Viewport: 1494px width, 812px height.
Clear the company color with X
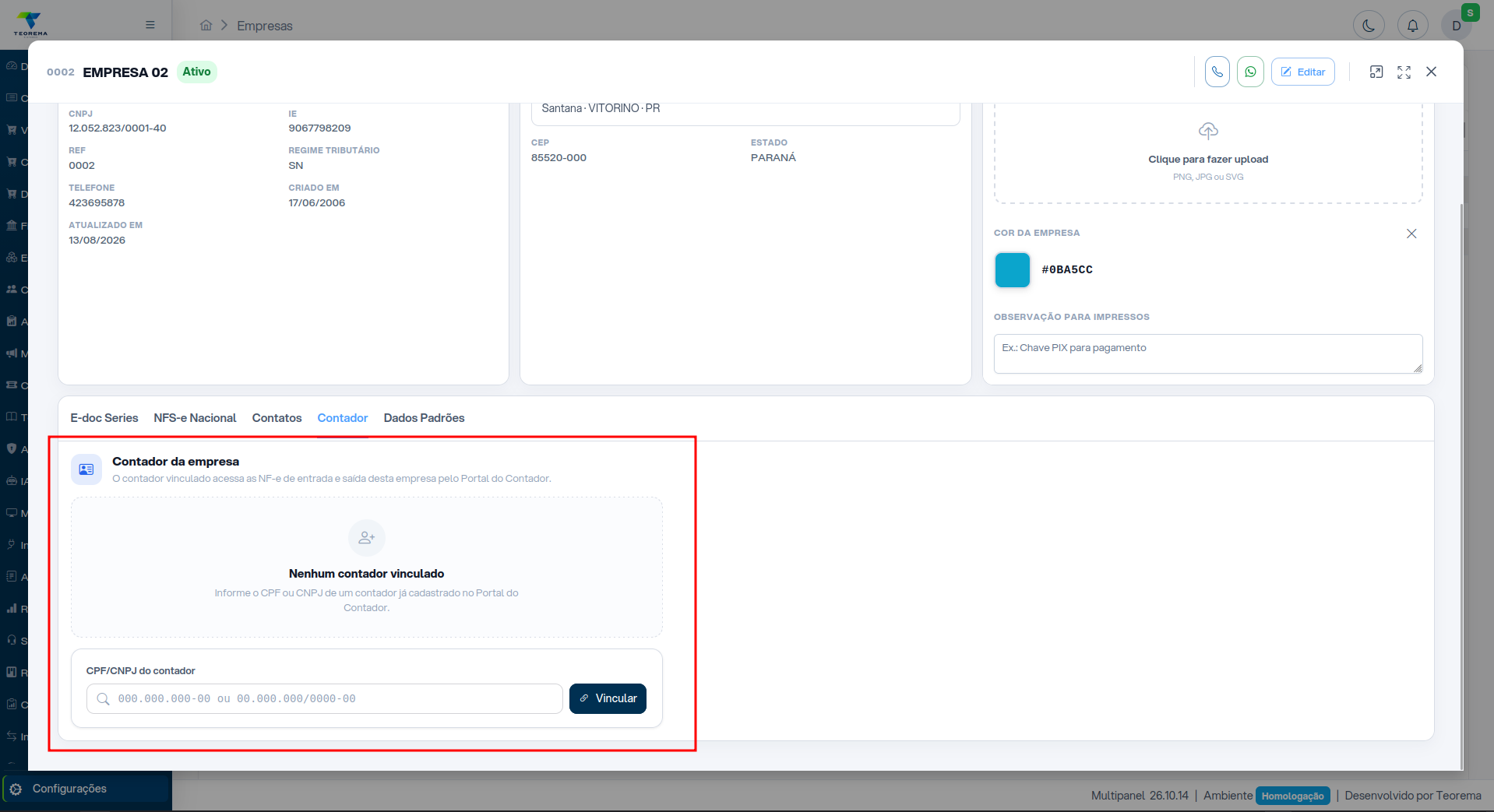[x=1411, y=234]
